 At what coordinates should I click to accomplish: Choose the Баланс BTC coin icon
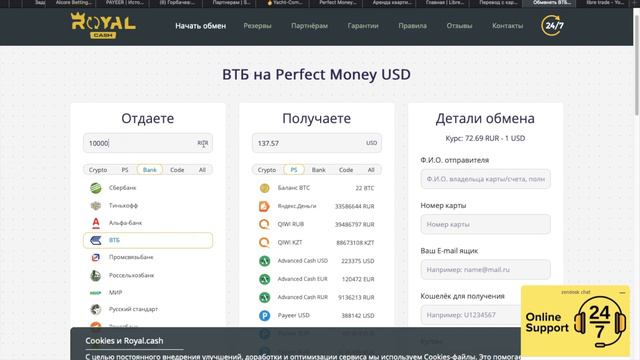click(264, 188)
